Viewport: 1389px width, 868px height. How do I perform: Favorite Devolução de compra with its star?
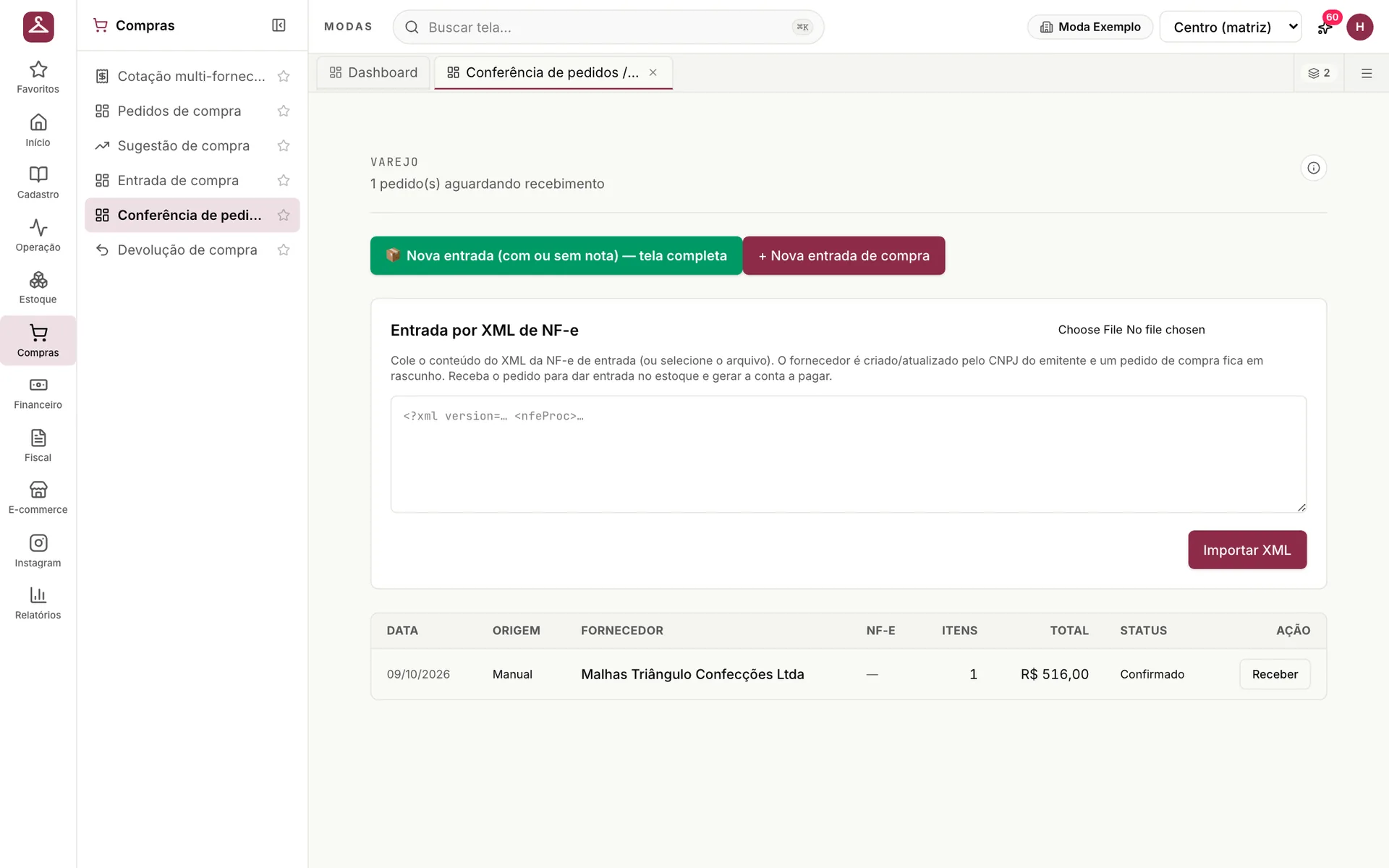284,250
